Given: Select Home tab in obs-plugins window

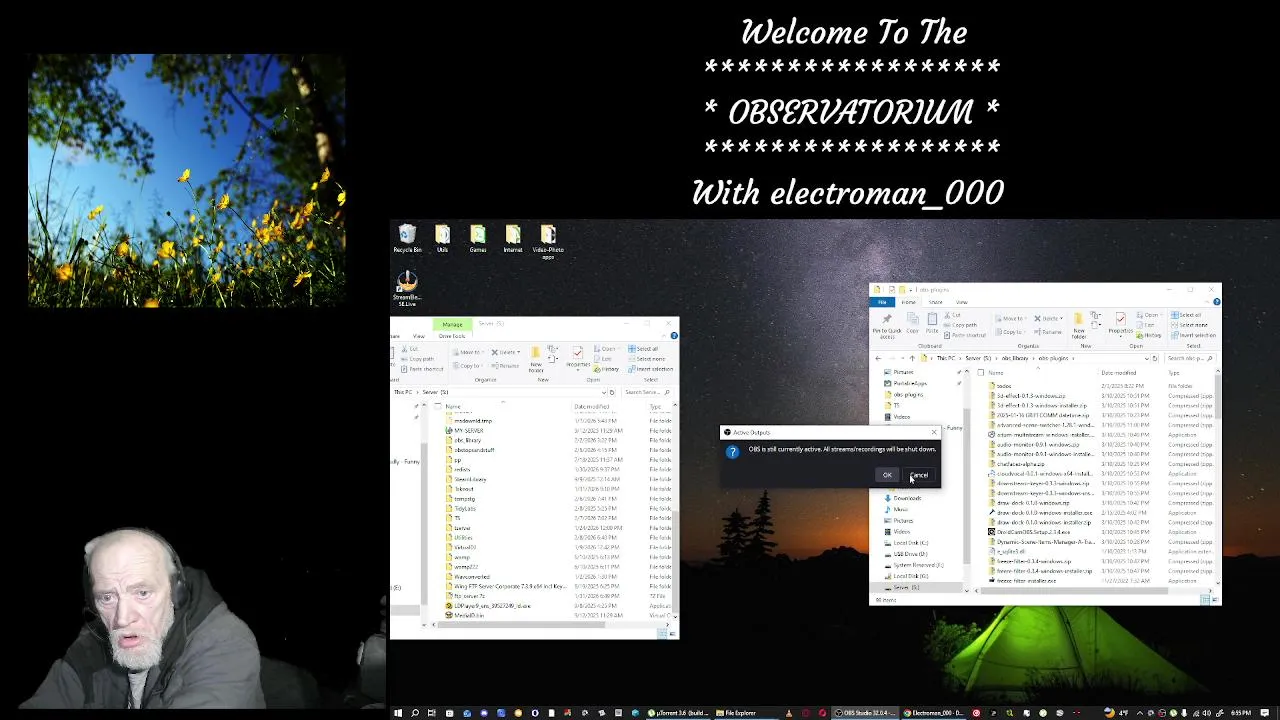Looking at the screenshot, I should (908, 302).
